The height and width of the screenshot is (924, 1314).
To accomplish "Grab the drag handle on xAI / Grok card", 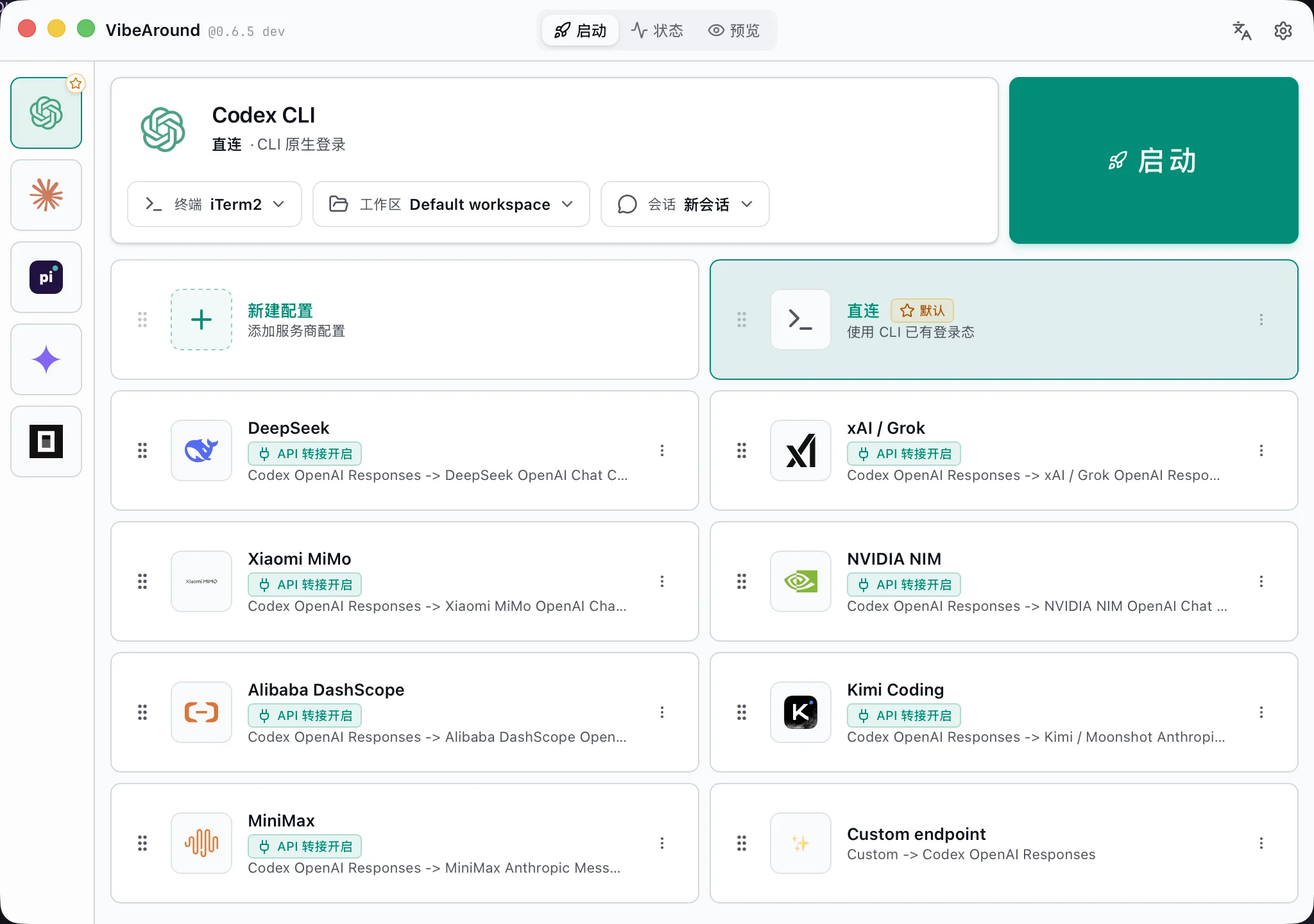I will click(x=742, y=450).
